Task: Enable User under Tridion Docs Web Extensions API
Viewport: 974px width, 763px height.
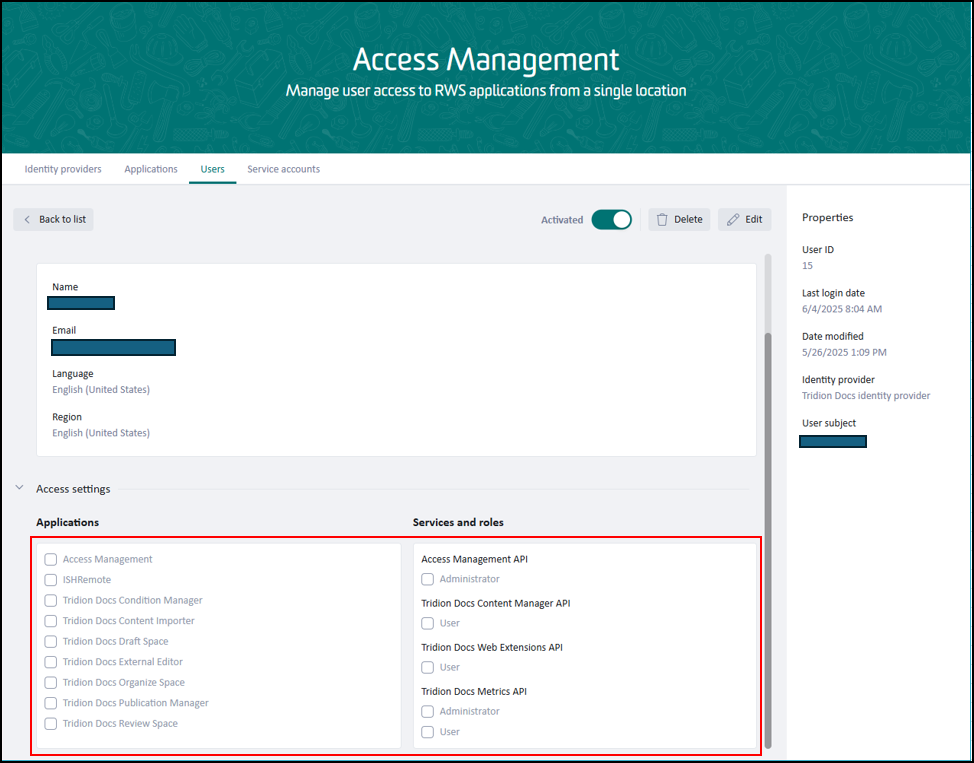Action: [427, 667]
